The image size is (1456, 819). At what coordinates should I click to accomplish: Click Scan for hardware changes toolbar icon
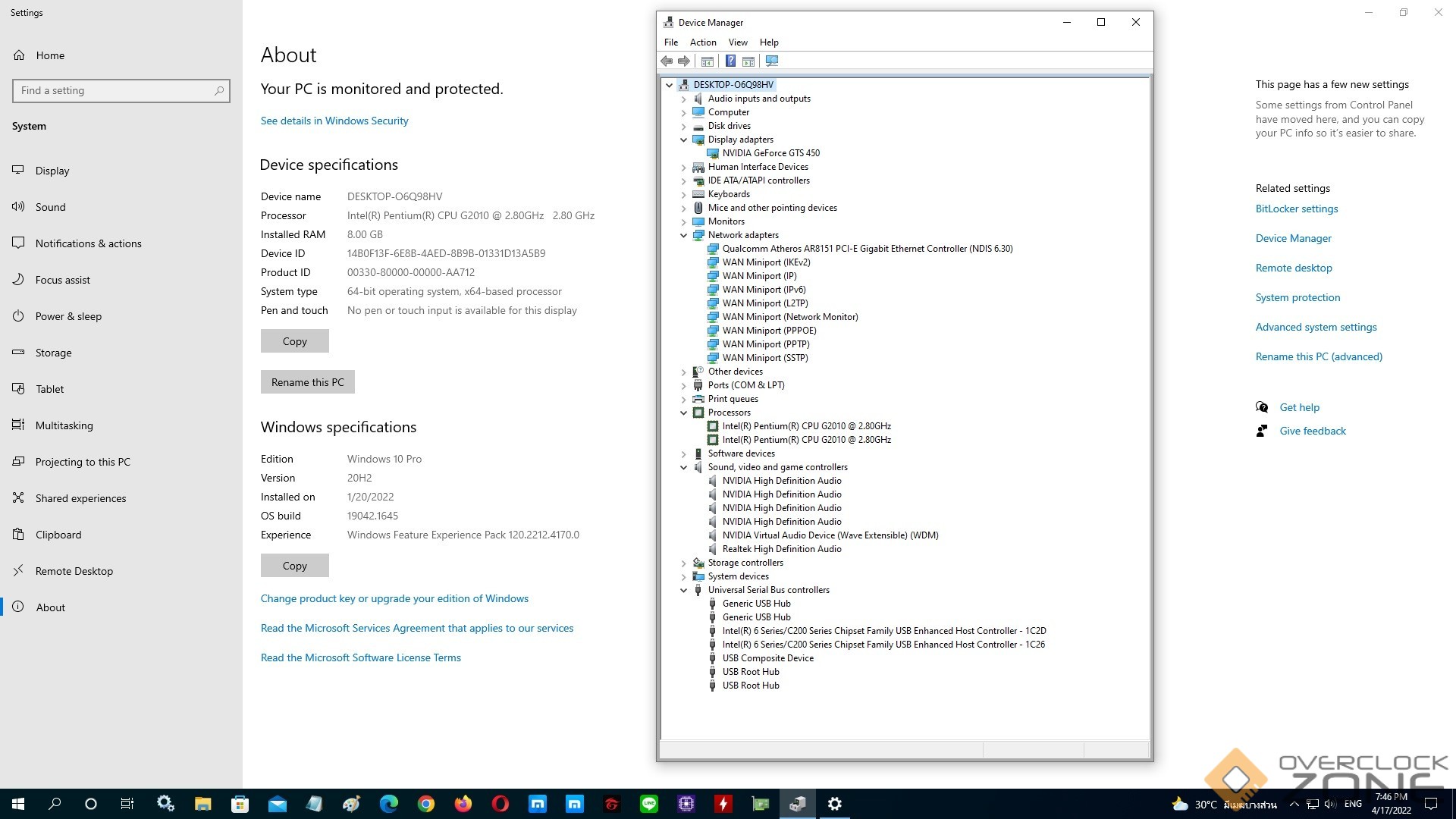pyautogui.click(x=772, y=61)
